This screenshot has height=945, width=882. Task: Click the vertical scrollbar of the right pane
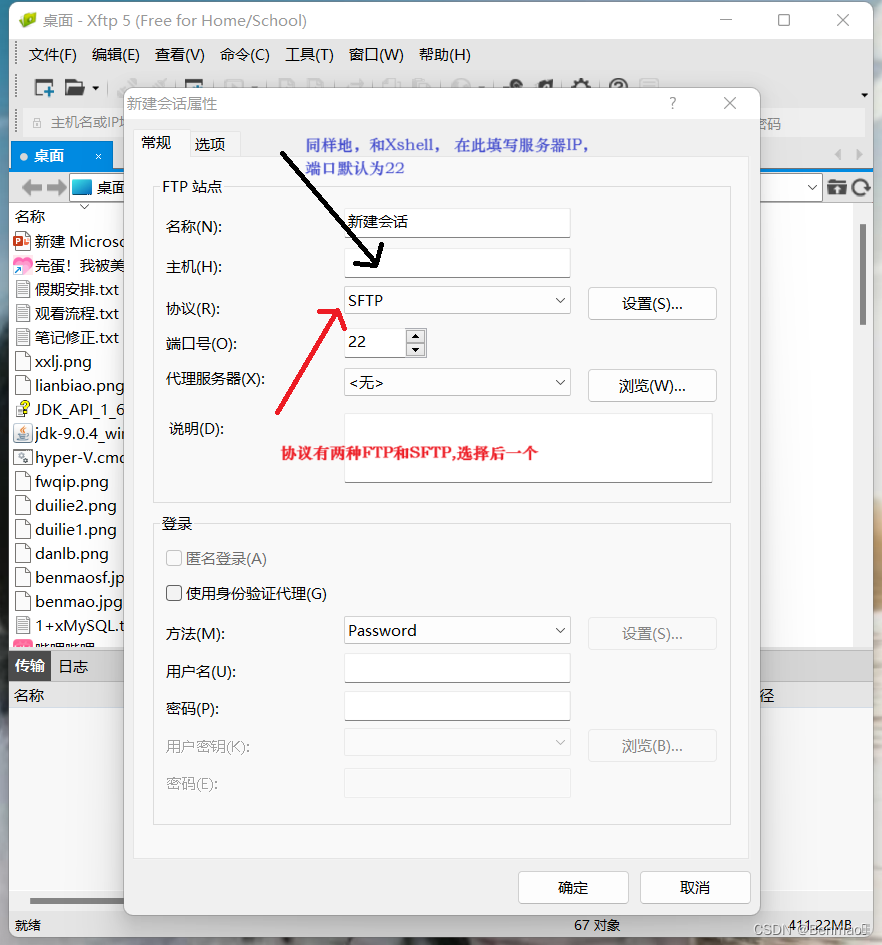pyautogui.click(x=863, y=274)
